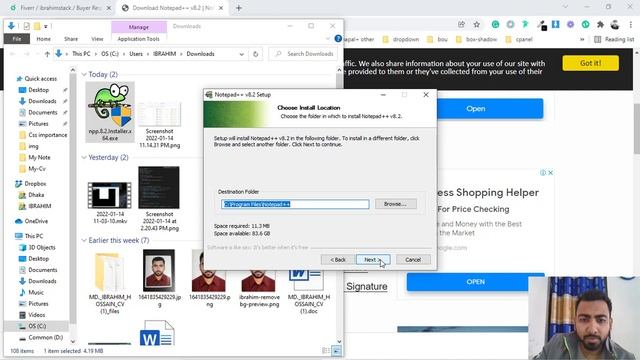Screen dimensions: 640x360
Task: Open This PC in navigation pane
Action: pos(33,236)
